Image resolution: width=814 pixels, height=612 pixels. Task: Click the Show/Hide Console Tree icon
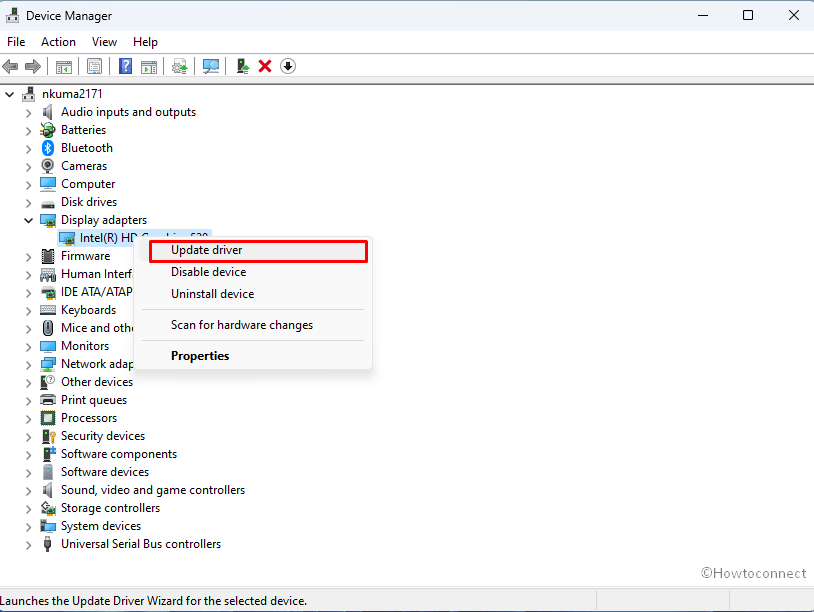(x=64, y=66)
